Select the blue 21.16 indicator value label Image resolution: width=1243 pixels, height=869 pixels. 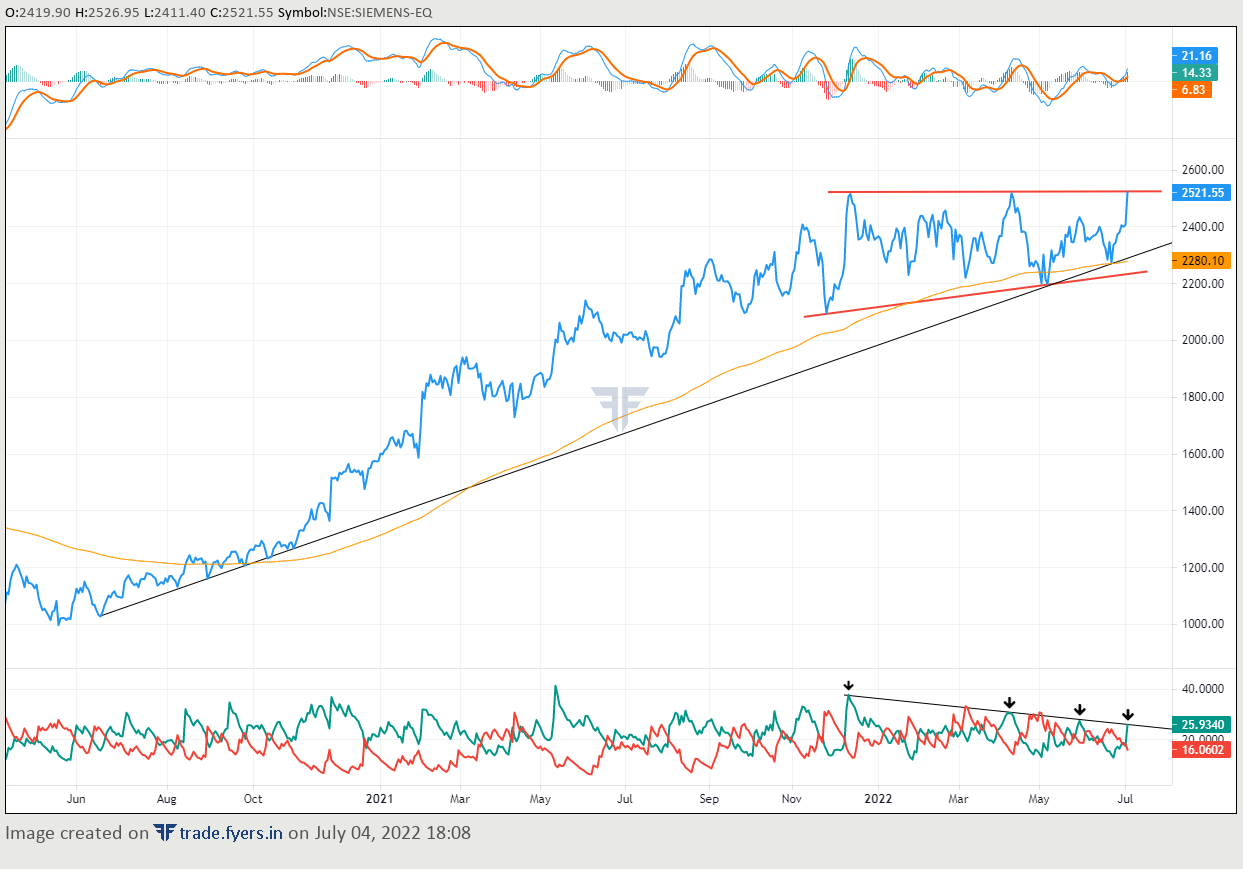[1196, 55]
